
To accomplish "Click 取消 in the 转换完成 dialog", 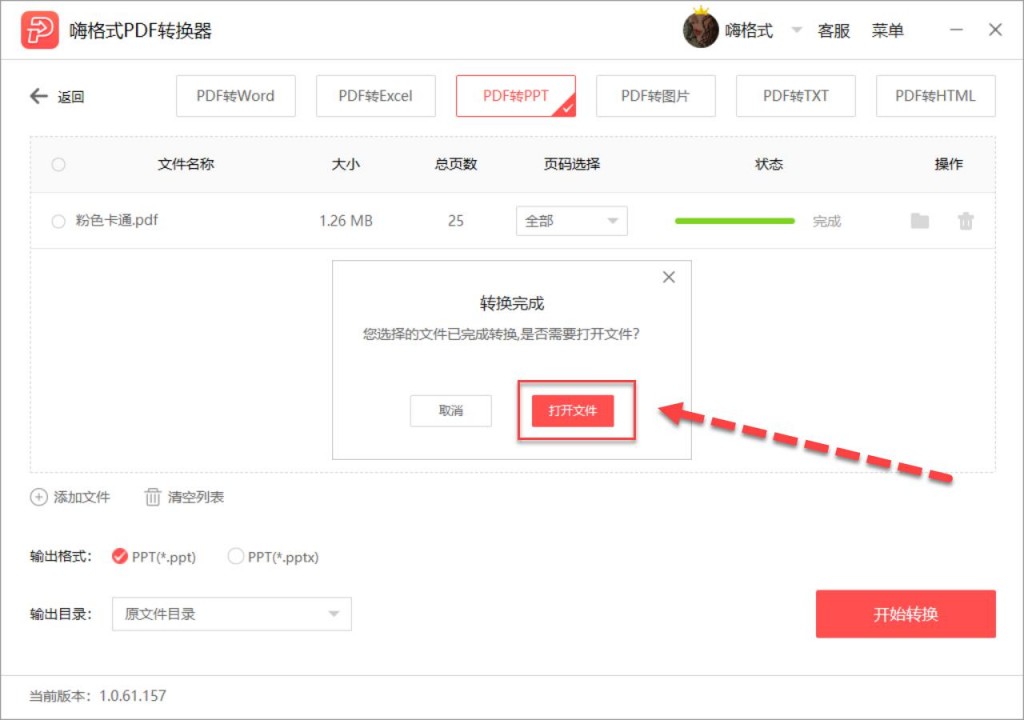I will pyautogui.click(x=451, y=410).
